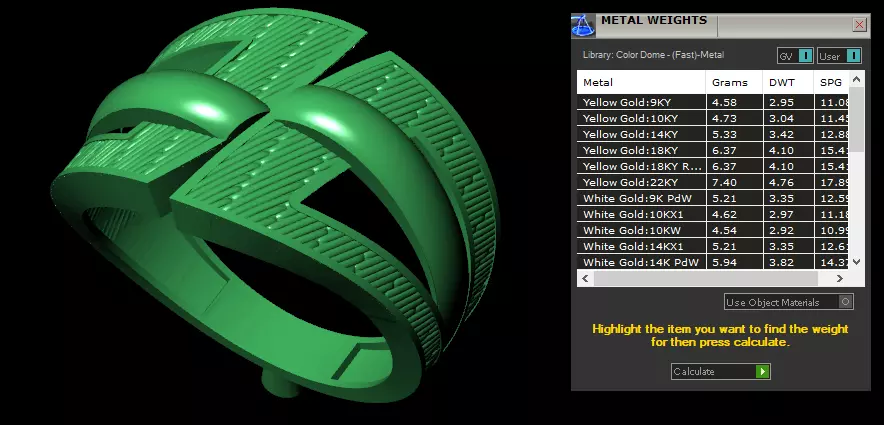Click the Metal Weights cone logo icon
This screenshot has width=884, height=425.
click(x=583, y=26)
